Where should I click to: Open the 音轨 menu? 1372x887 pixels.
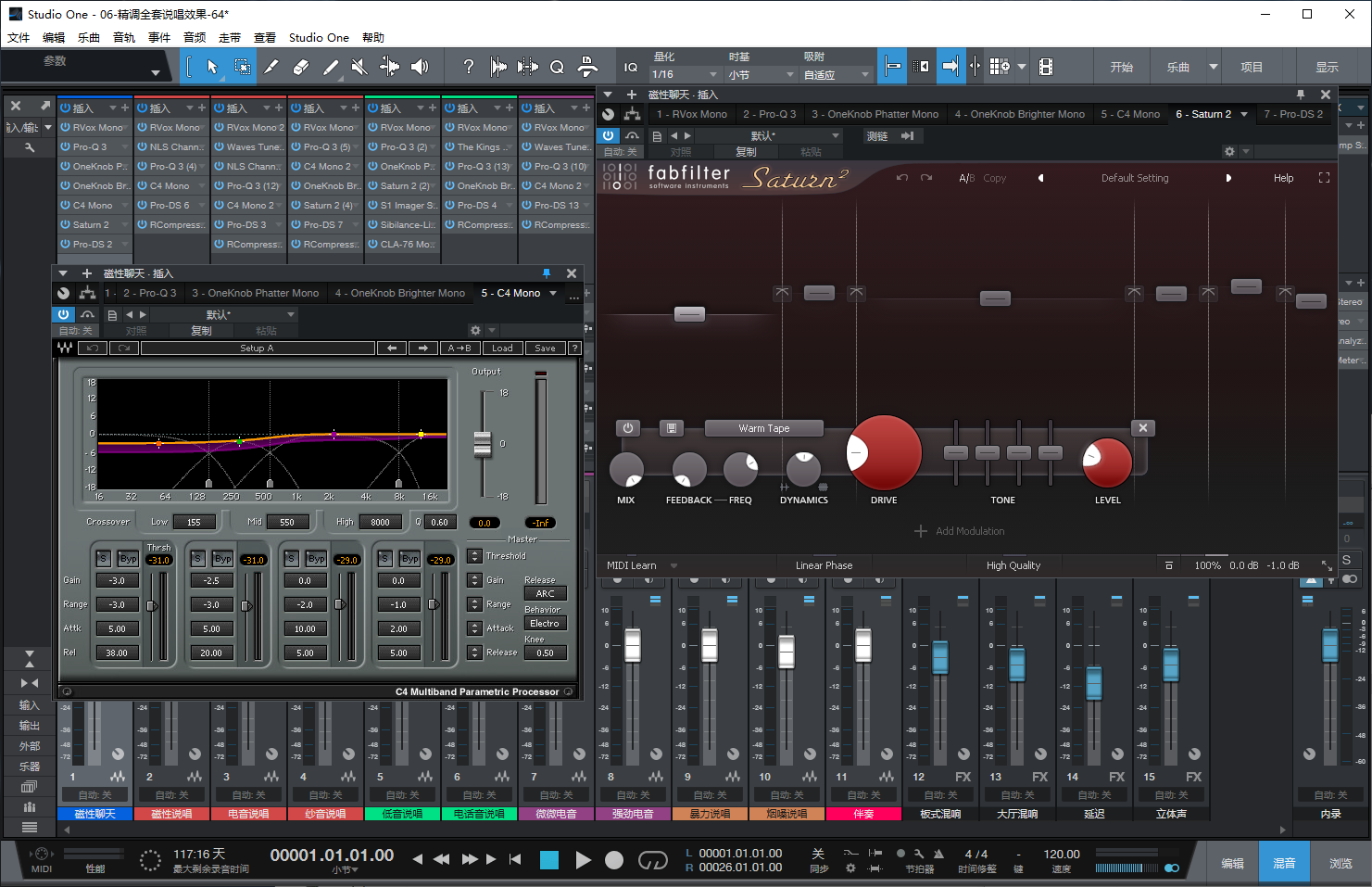[x=124, y=38]
